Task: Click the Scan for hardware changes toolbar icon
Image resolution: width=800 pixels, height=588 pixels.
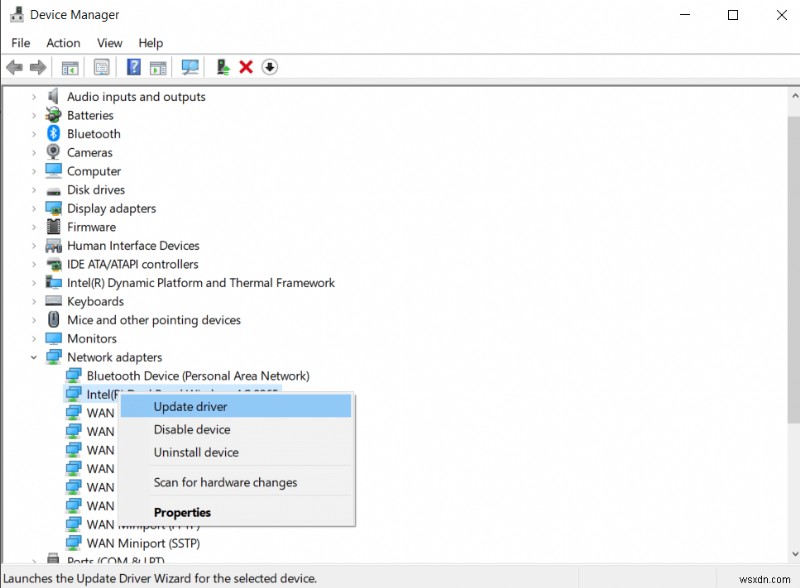Action: point(190,67)
